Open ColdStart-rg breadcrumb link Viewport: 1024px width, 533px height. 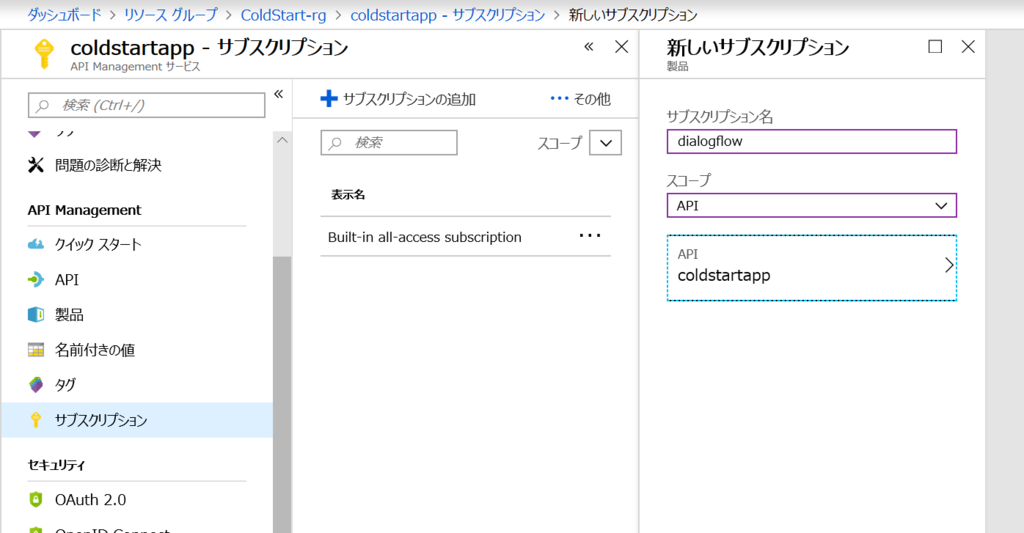coord(283,15)
